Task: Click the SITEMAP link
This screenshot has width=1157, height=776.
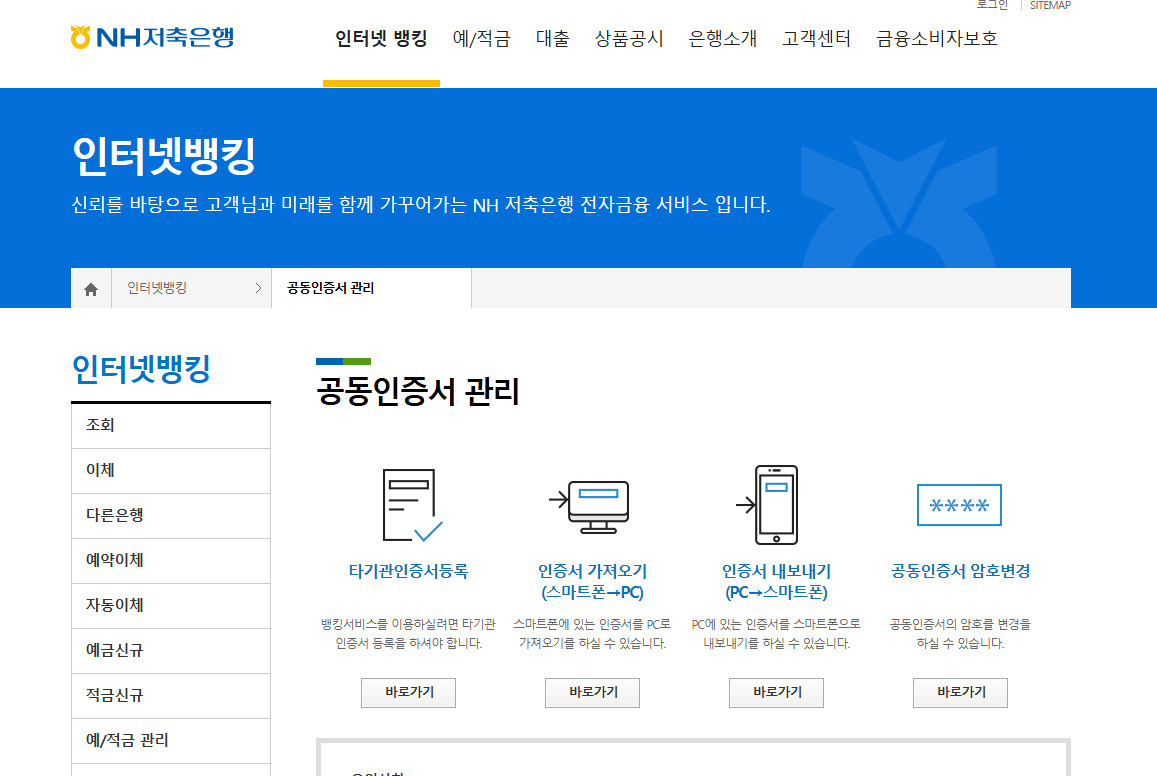Action: pyautogui.click(x=1050, y=5)
